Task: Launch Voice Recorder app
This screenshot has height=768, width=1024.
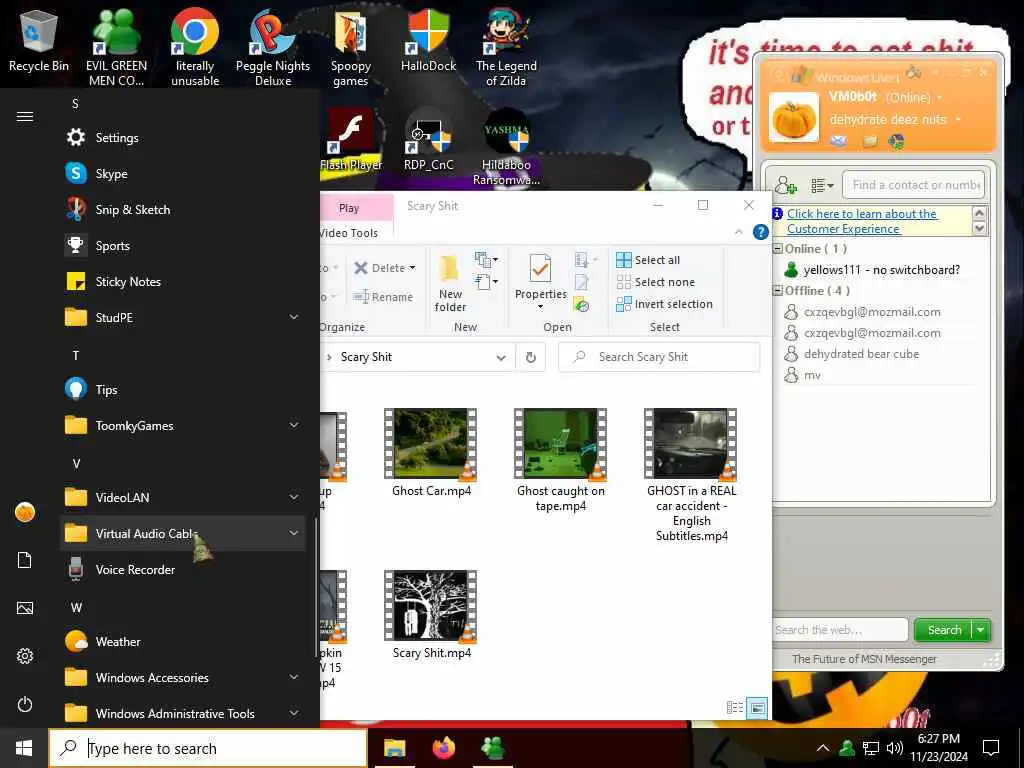Action: tap(183, 569)
